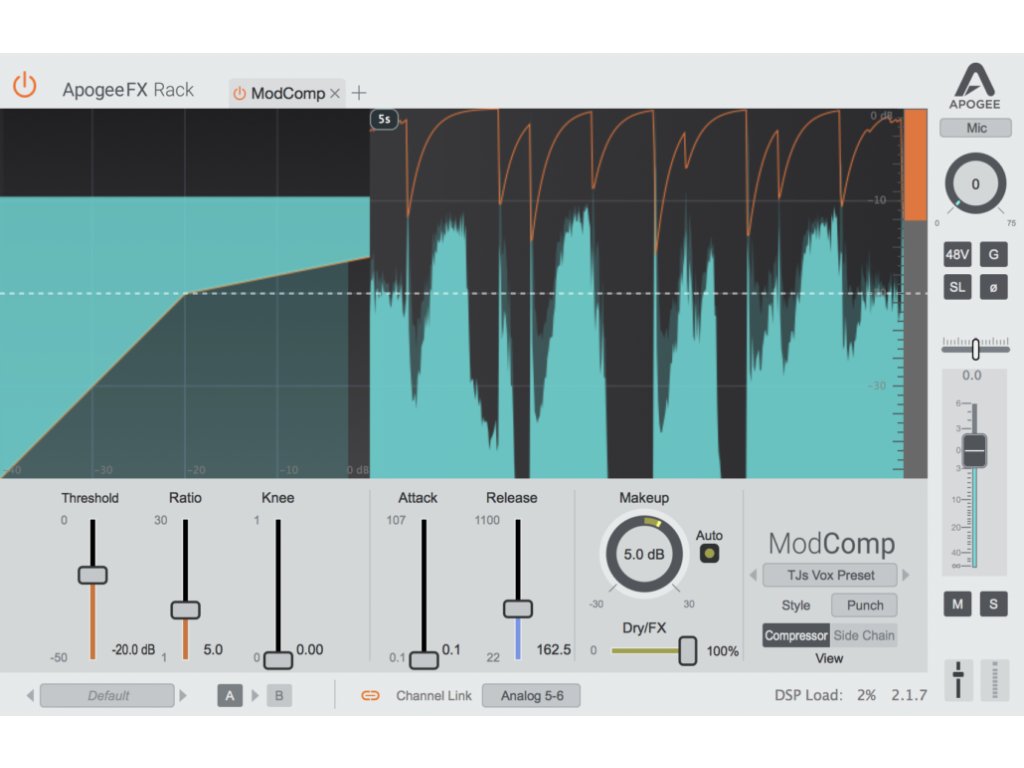
Task: Click the Ratio slider handle
Action: [x=185, y=610]
